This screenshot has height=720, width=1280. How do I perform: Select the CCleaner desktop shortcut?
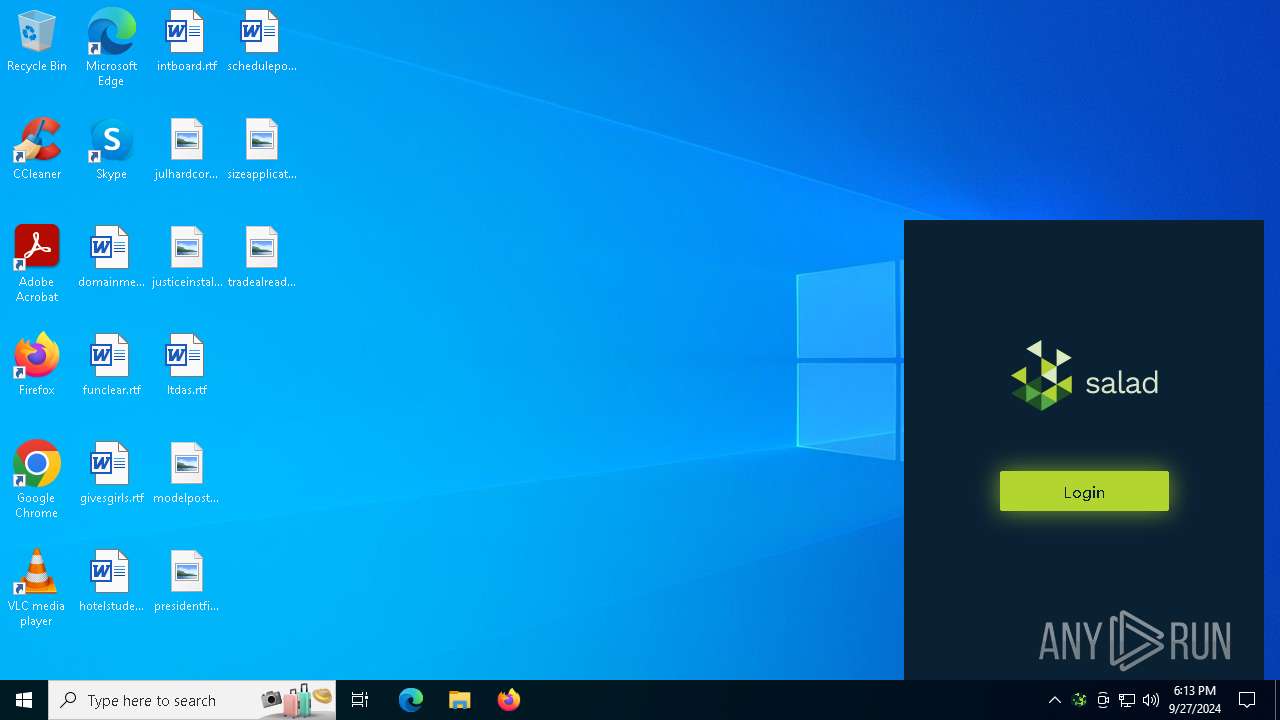click(x=37, y=150)
